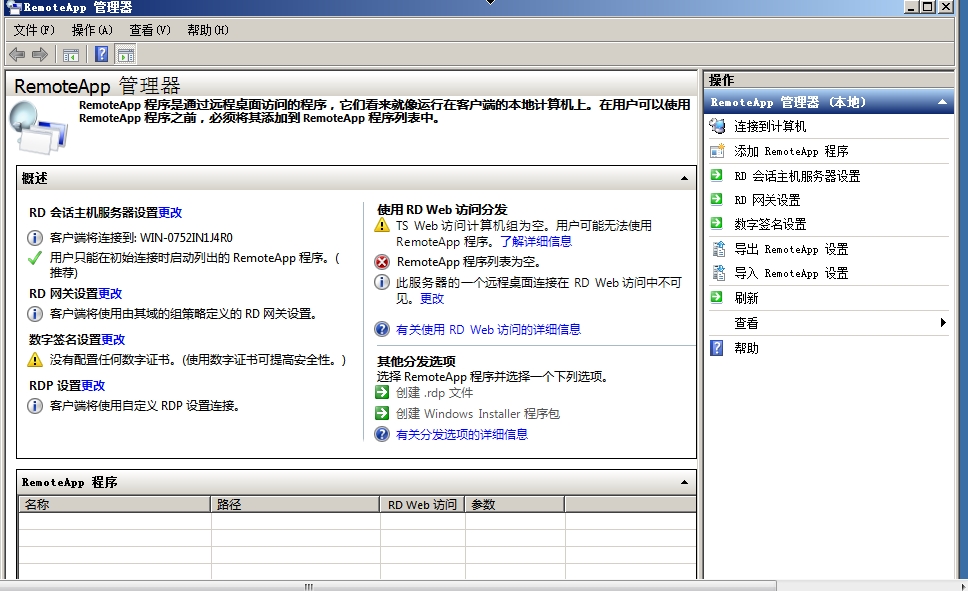
Task: Open 有关分发选项的详细信息 link
Action: (x=462, y=434)
